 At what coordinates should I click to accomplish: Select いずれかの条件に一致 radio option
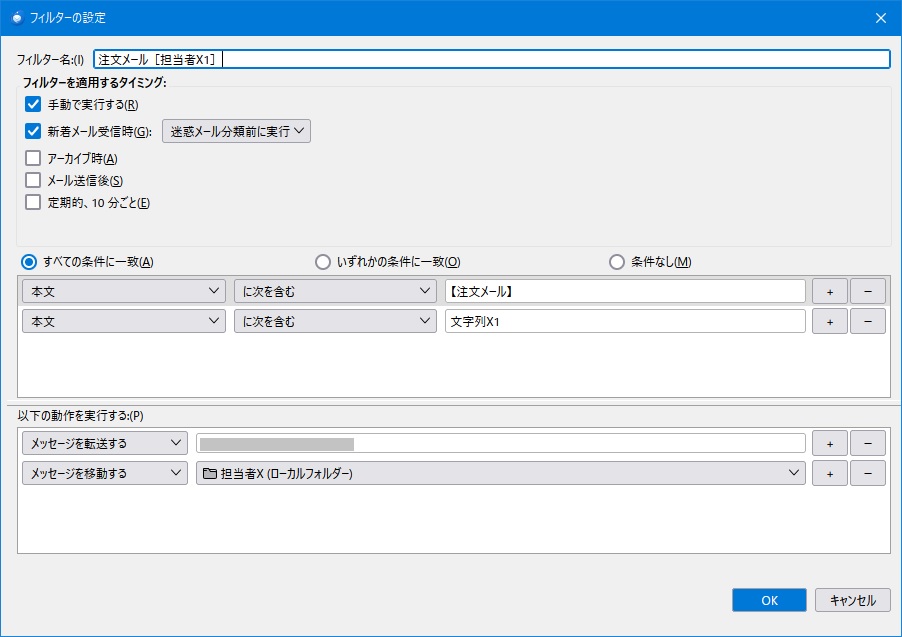pos(323,262)
